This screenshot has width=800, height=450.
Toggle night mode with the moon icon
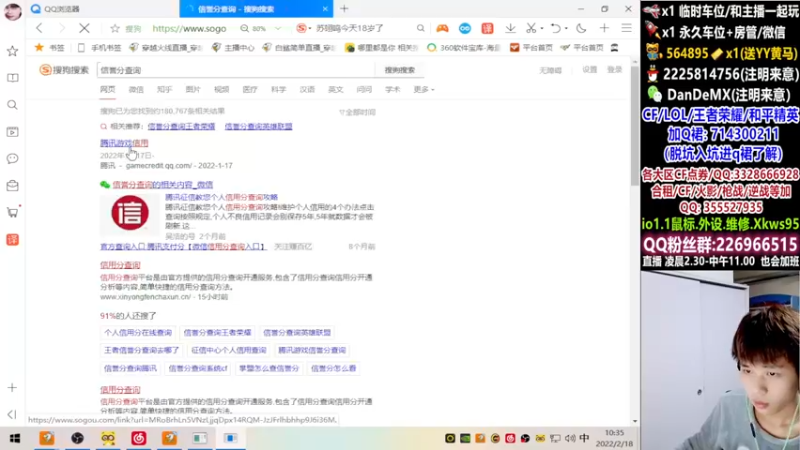click(x=581, y=29)
